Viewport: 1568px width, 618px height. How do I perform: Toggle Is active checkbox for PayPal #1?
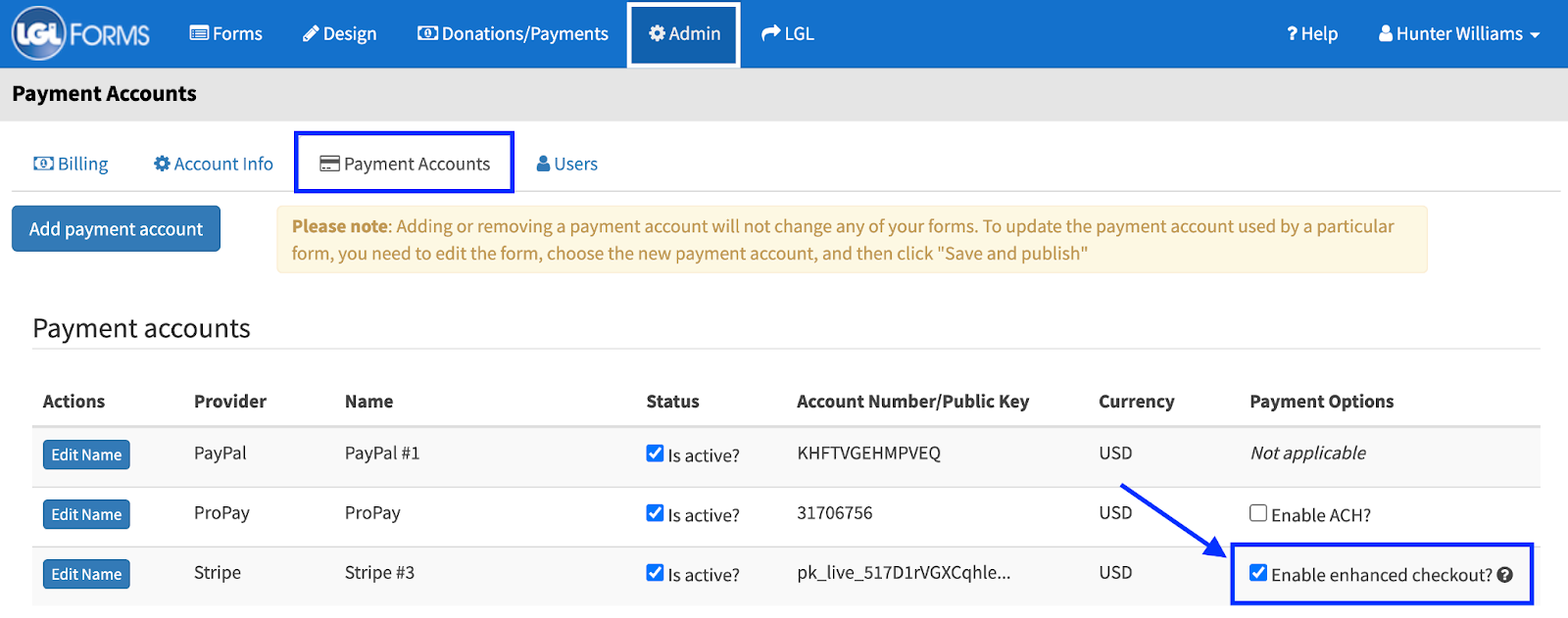pyautogui.click(x=655, y=453)
